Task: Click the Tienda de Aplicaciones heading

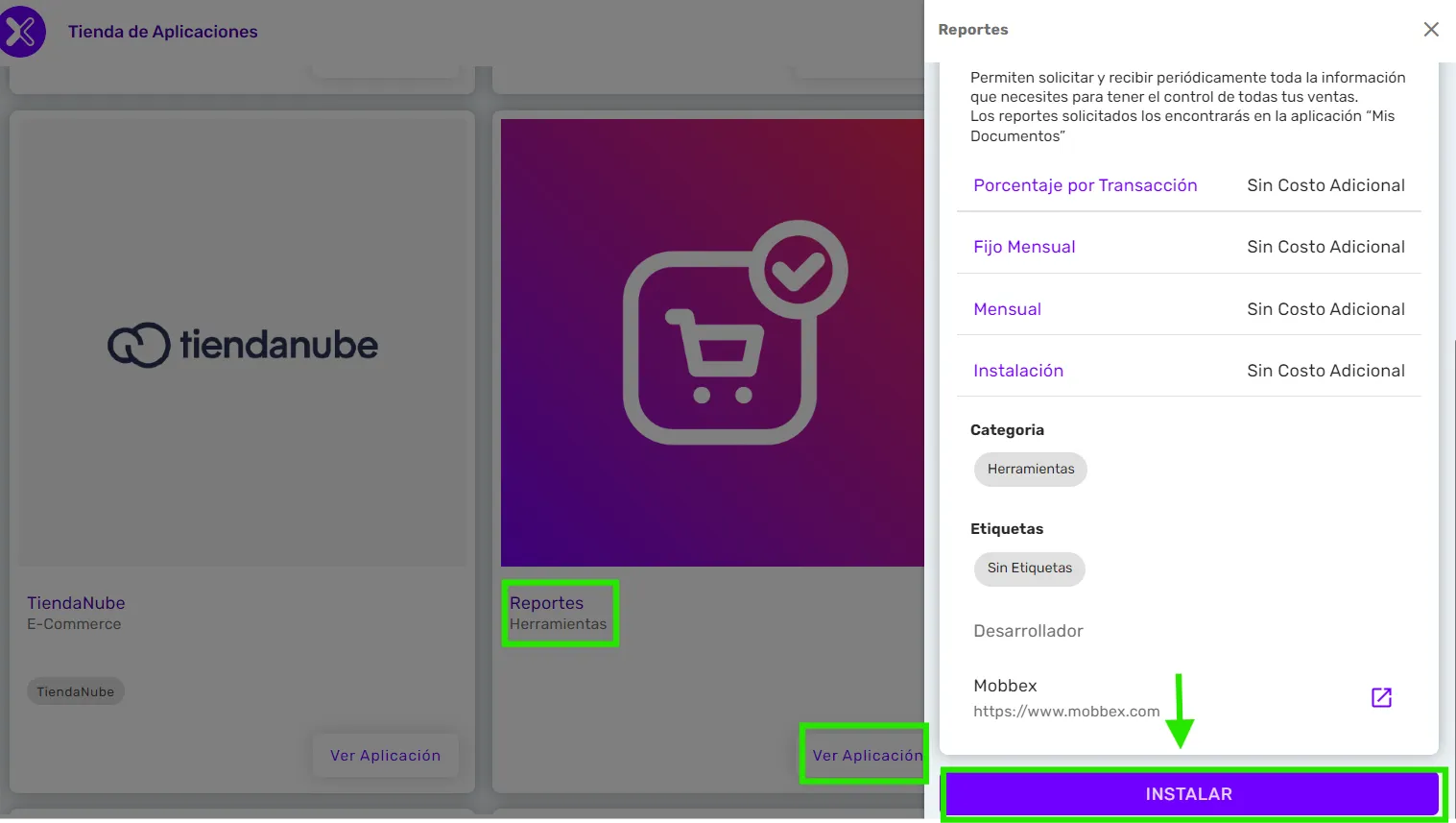Action: [x=163, y=32]
